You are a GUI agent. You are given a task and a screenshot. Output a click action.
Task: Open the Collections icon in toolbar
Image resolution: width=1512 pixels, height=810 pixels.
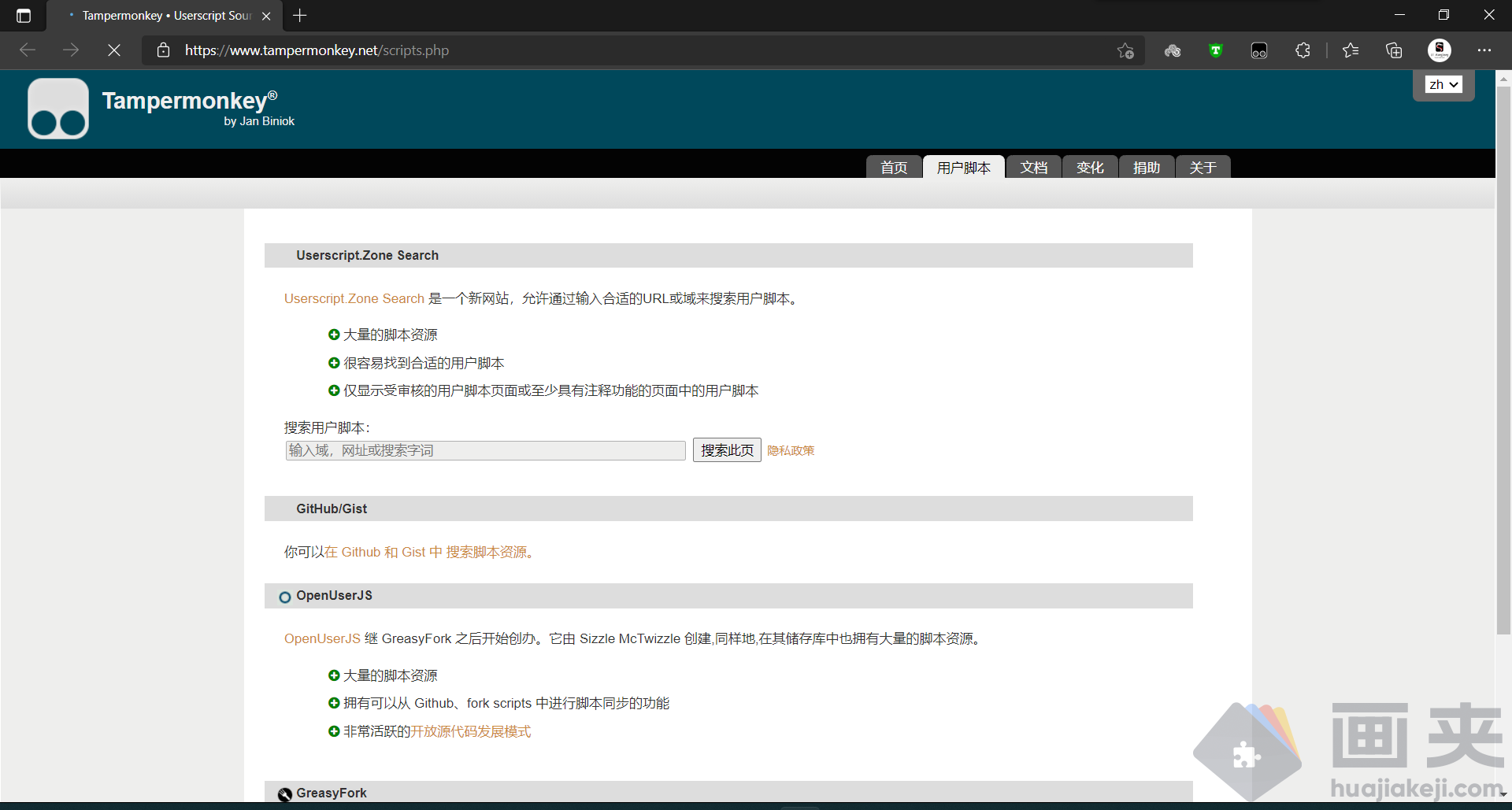tap(1394, 50)
